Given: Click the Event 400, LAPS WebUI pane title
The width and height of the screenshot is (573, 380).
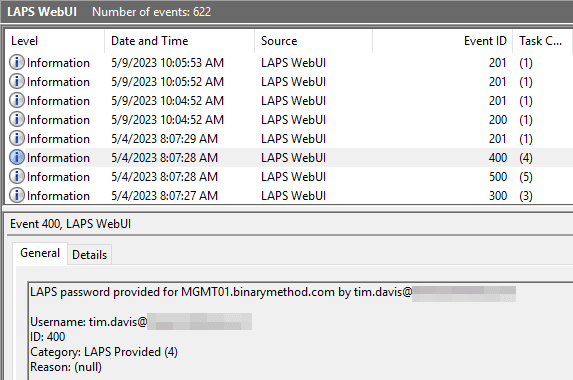Looking at the screenshot, I should [71, 224].
